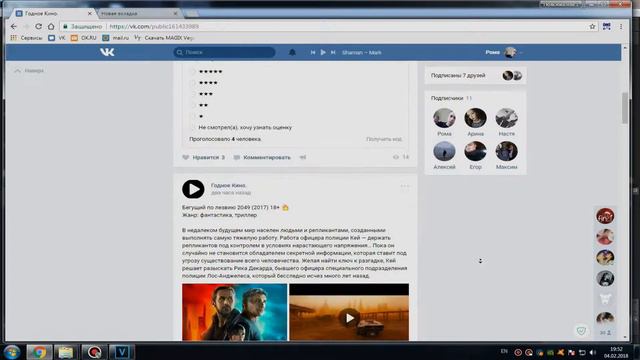This screenshot has width=640, height=360.
Task: Open subscriber Рома's avatar
Action: 444,118
